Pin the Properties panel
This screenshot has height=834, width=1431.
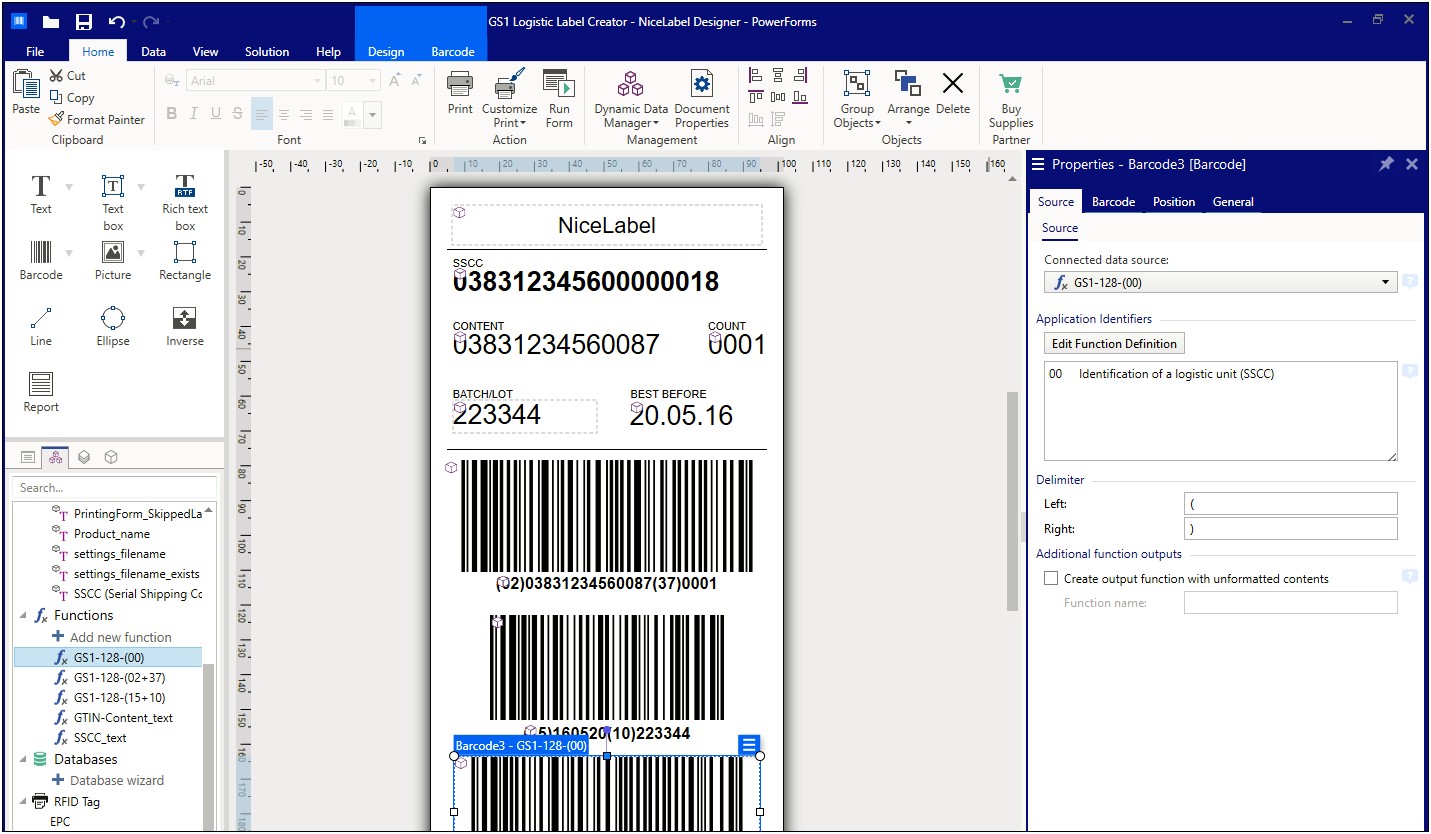(x=1386, y=164)
